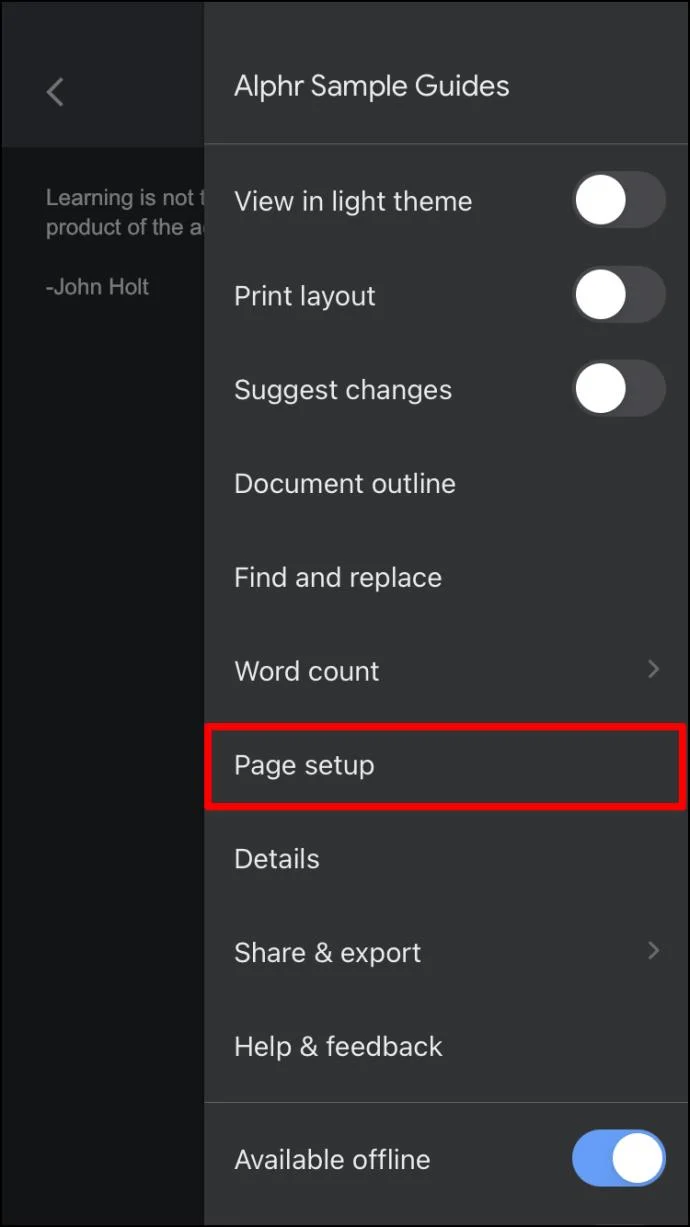The width and height of the screenshot is (690, 1227).
Task: Select the Page setup option
Action: [446, 766]
